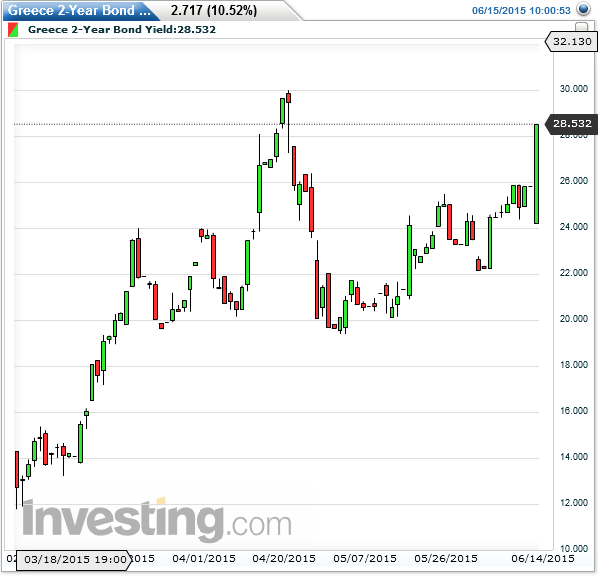Click the red and green legend icon
600x576 pixels.
(13, 30)
